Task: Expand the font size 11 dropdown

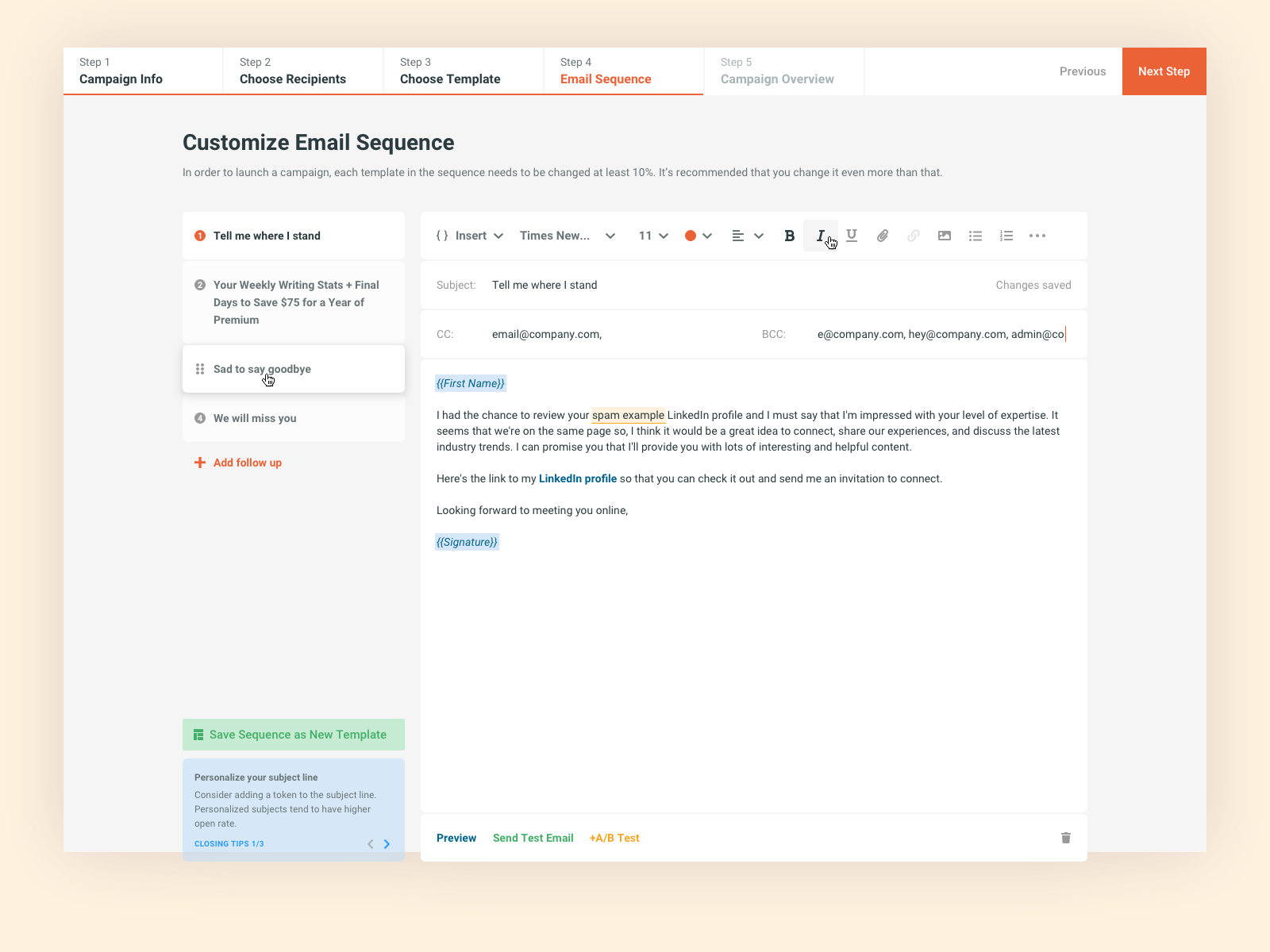Action: 652,236
